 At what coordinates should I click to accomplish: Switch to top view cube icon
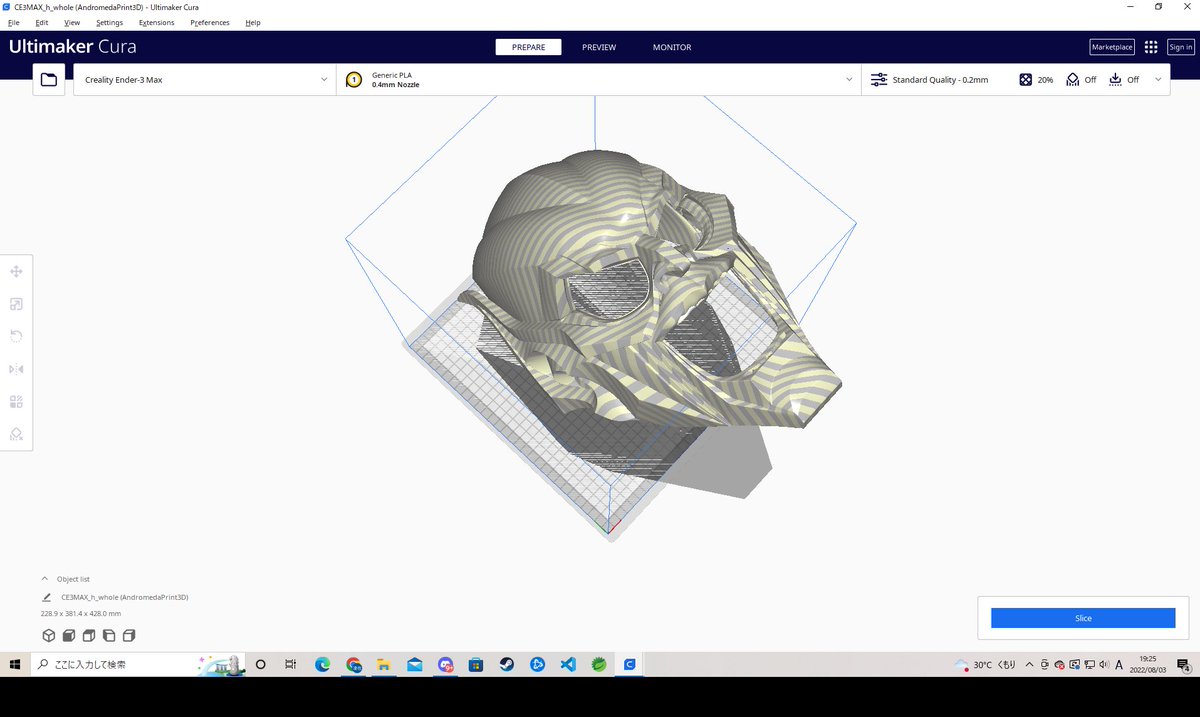89,635
